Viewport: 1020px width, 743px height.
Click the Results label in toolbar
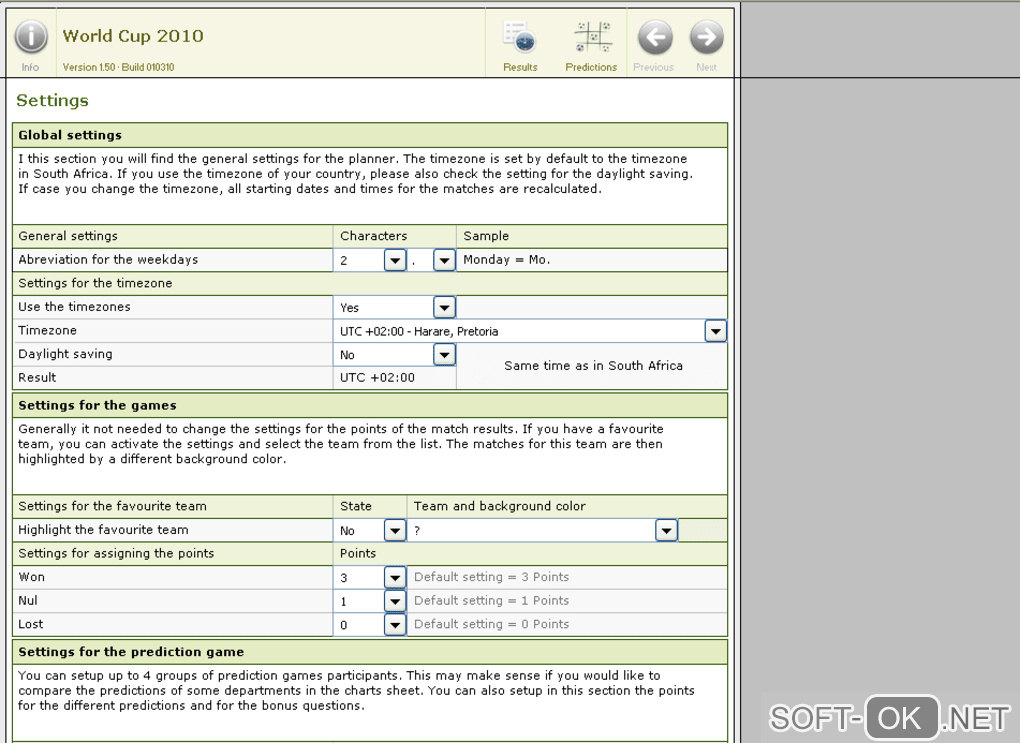pyautogui.click(x=520, y=67)
